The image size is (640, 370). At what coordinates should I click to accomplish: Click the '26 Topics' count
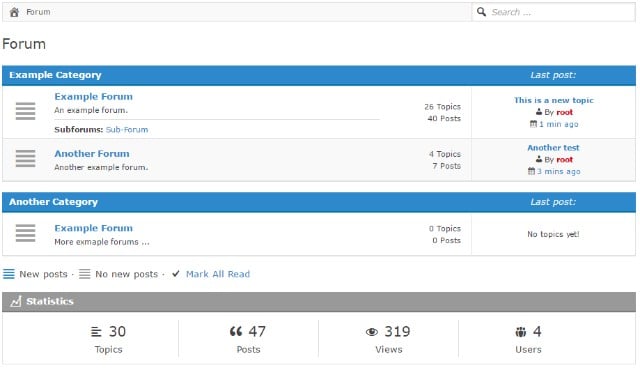(x=442, y=106)
